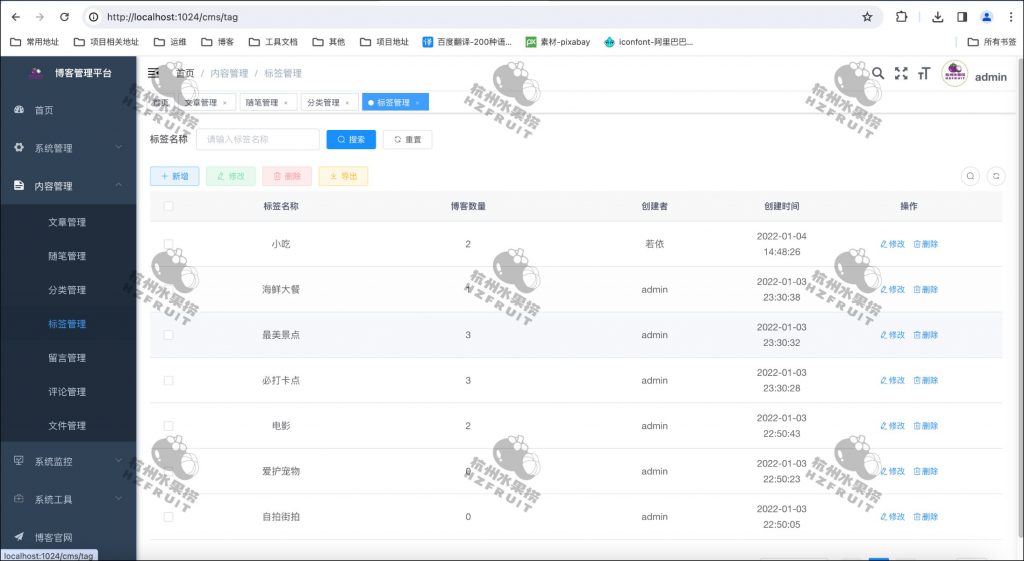
Task: Click the green 修改 toolbar button
Action: 231,176
